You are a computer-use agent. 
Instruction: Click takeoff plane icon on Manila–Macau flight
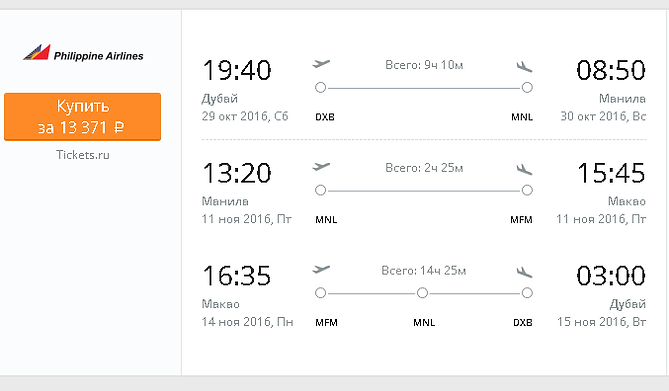click(x=321, y=166)
